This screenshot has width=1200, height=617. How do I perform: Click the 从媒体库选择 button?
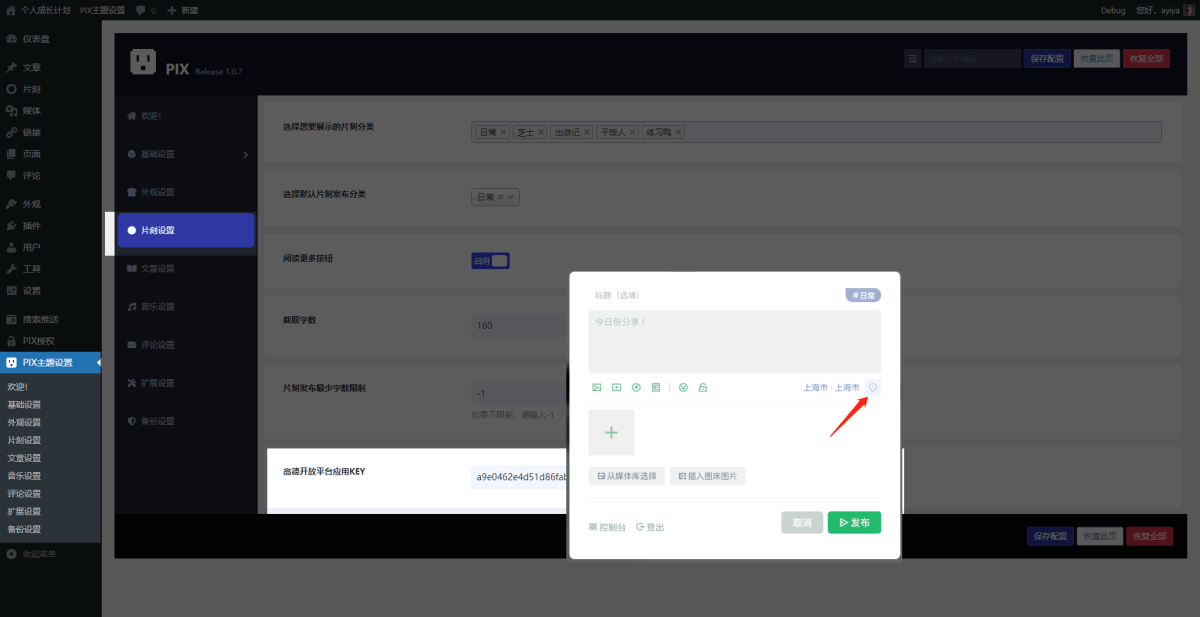click(x=626, y=476)
